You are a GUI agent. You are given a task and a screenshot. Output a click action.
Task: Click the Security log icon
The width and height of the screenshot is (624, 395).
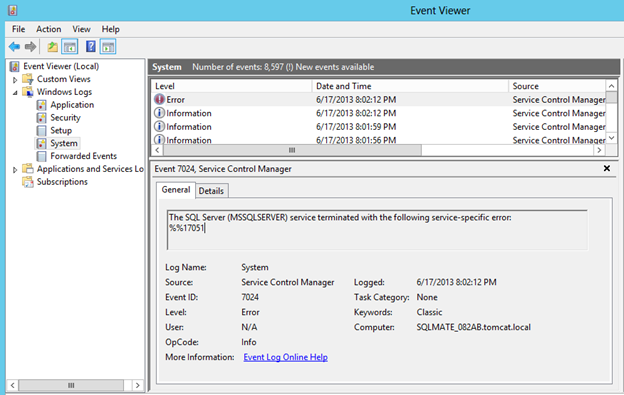coord(41,118)
